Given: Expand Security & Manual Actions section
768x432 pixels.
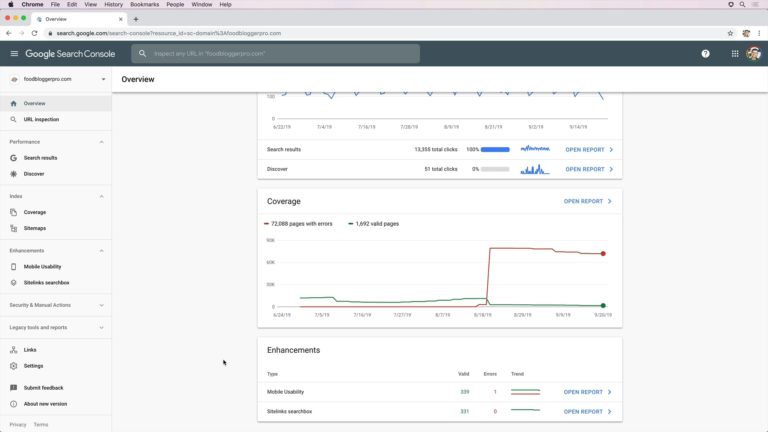Looking at the screenshot, I should pyautogui.click(x=101, y=305).
